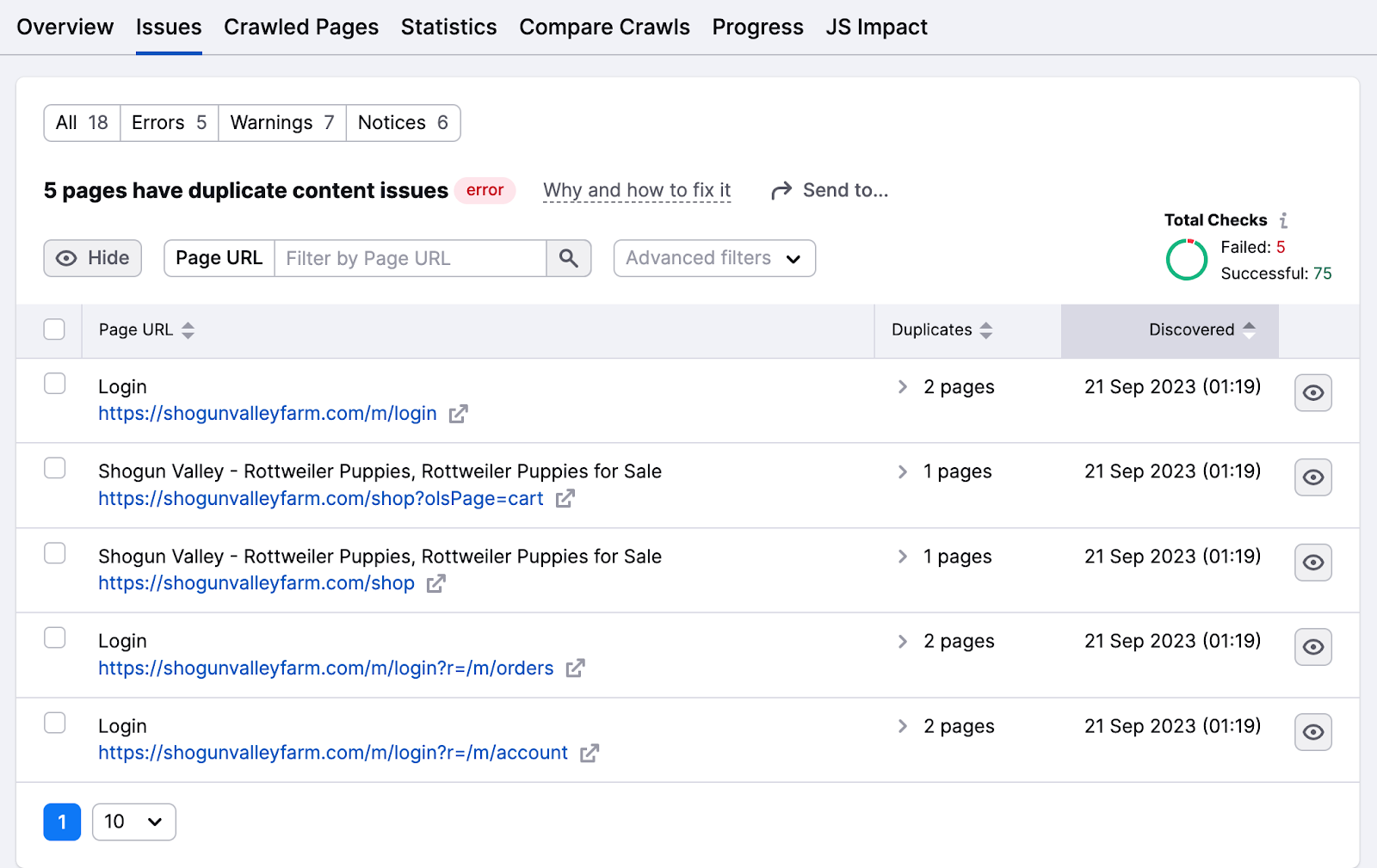This screenshot has width=1377, height=868.
Task: Open the Why and how to fix it link
Action: [x=637, y=190]
